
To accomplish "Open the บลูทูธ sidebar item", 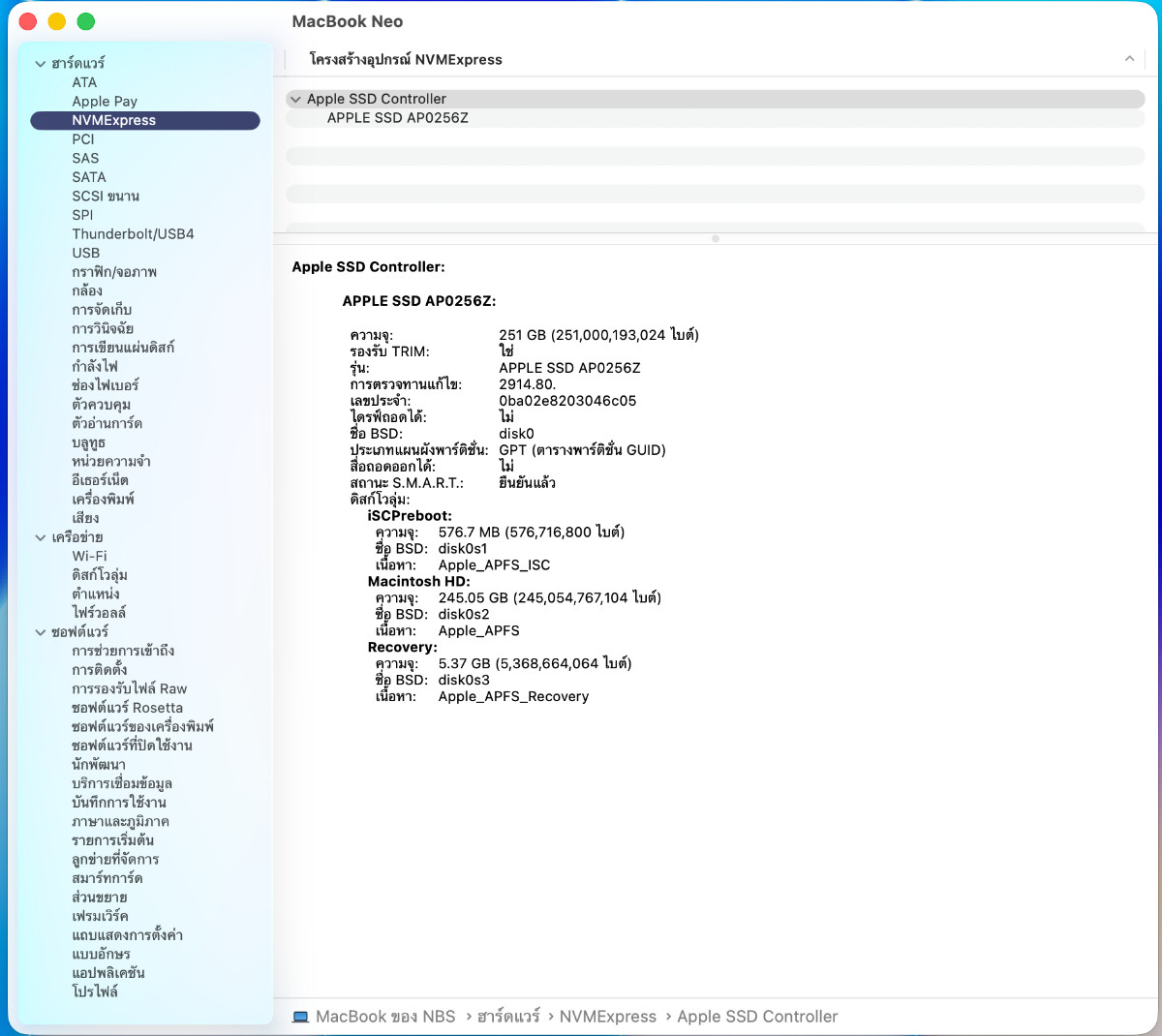I will pyautogui.click(x=88, y=442).
